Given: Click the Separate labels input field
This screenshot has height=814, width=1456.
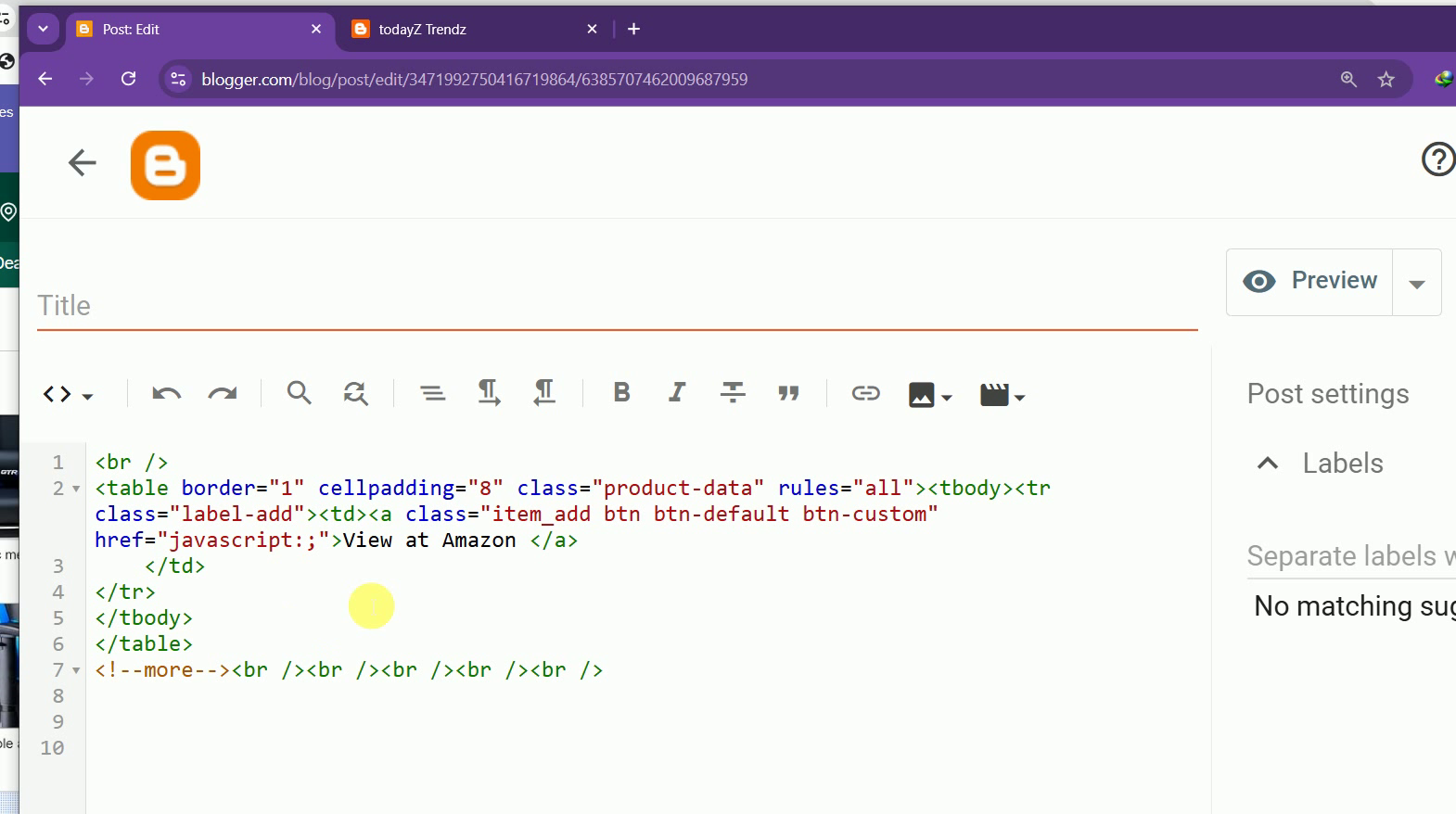Looking at the screenshot, I should click(1351, 556).
